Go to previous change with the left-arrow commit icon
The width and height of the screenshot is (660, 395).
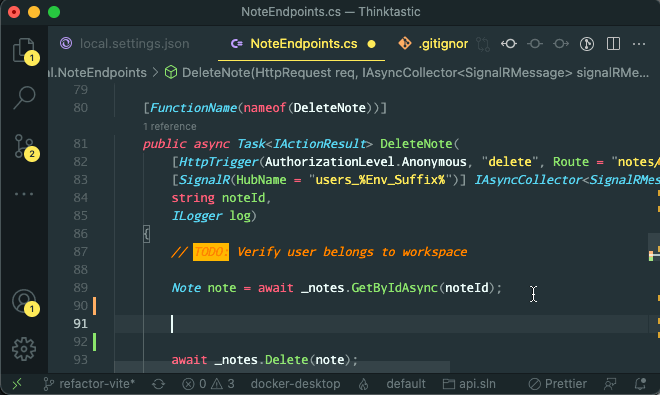[509, 44]
